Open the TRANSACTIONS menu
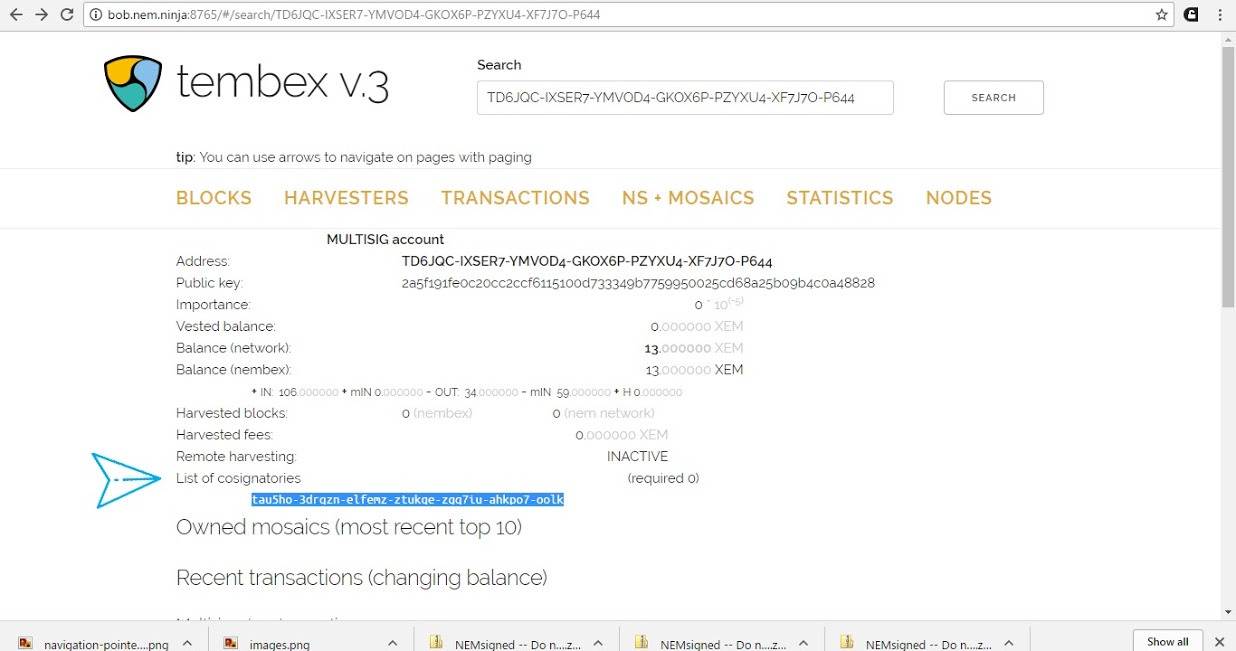The height and width of the screenshot is (651, 1236). (x=515, y=198)
